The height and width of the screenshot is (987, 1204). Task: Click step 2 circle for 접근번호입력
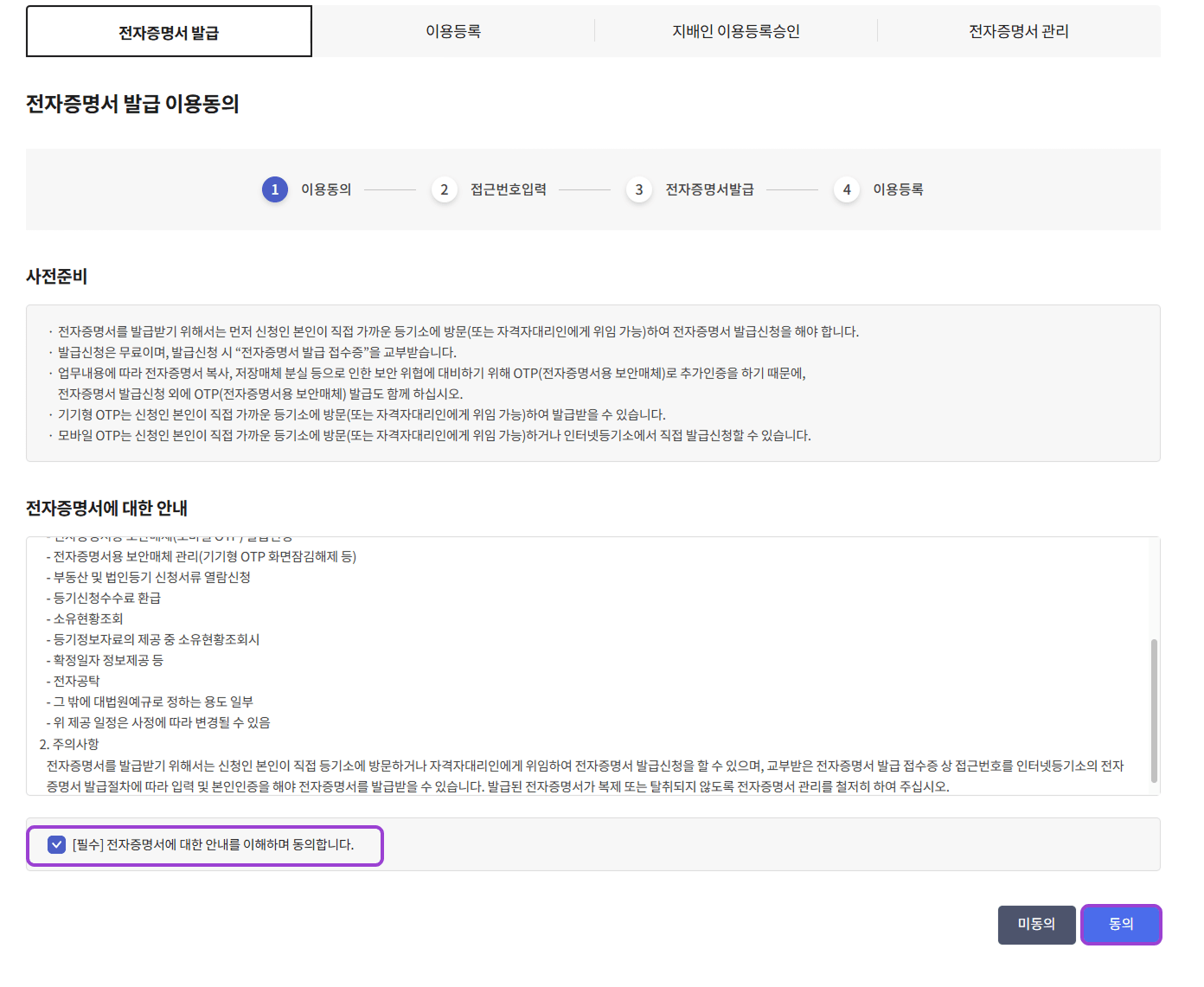point(445,189)
